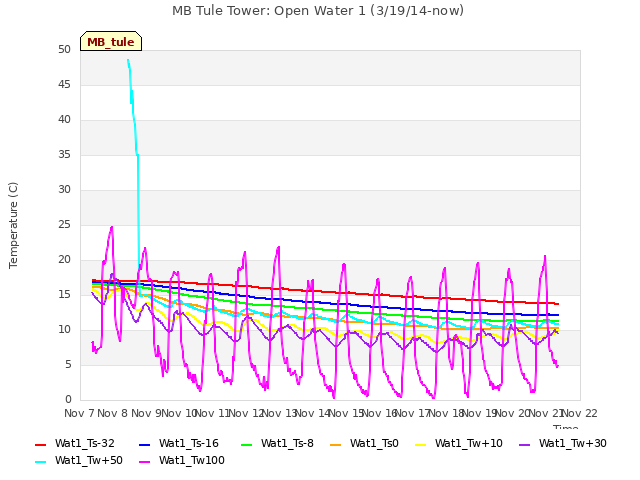Click the 10 y-axis tick label
The image size is (640, 480).
64,330
